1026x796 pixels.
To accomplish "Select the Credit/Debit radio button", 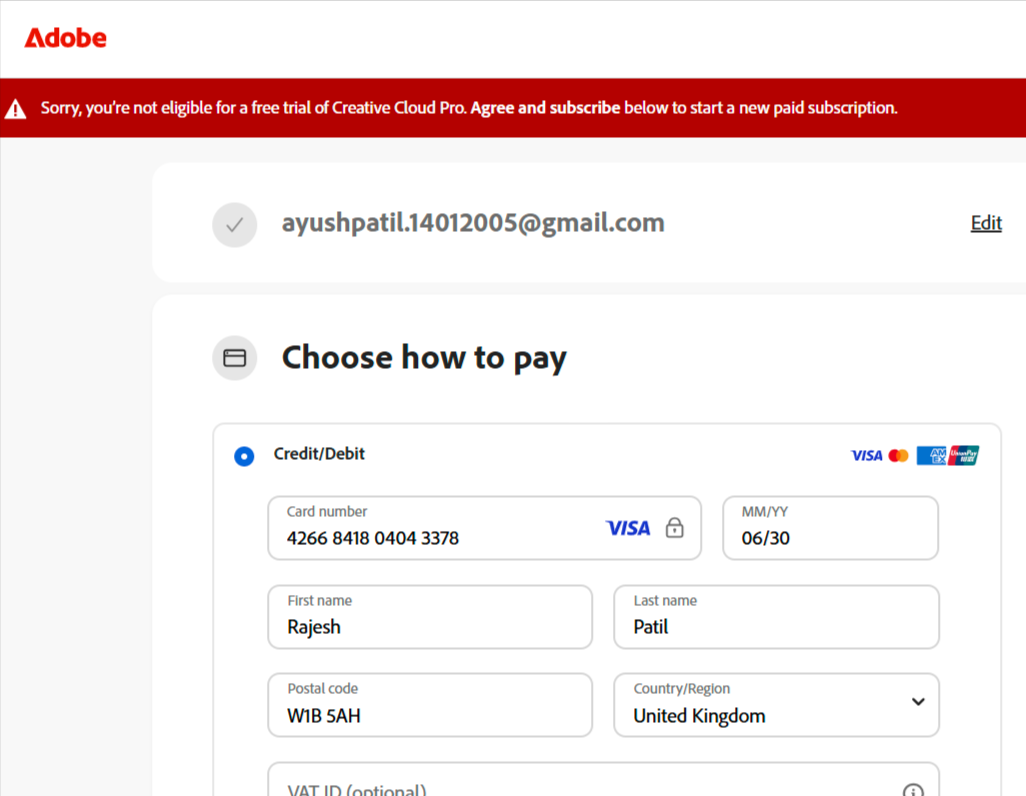I will pos(244,456).
